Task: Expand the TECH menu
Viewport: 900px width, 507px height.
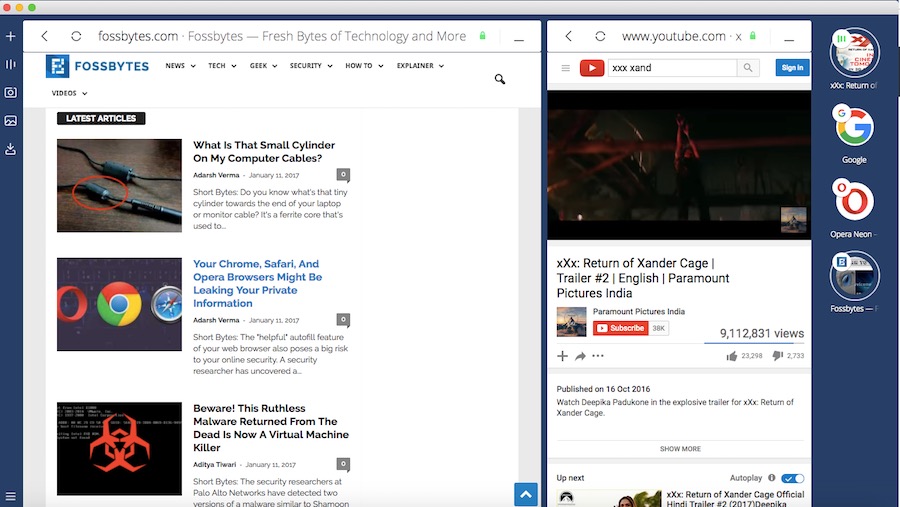Action: pos(222,66)
